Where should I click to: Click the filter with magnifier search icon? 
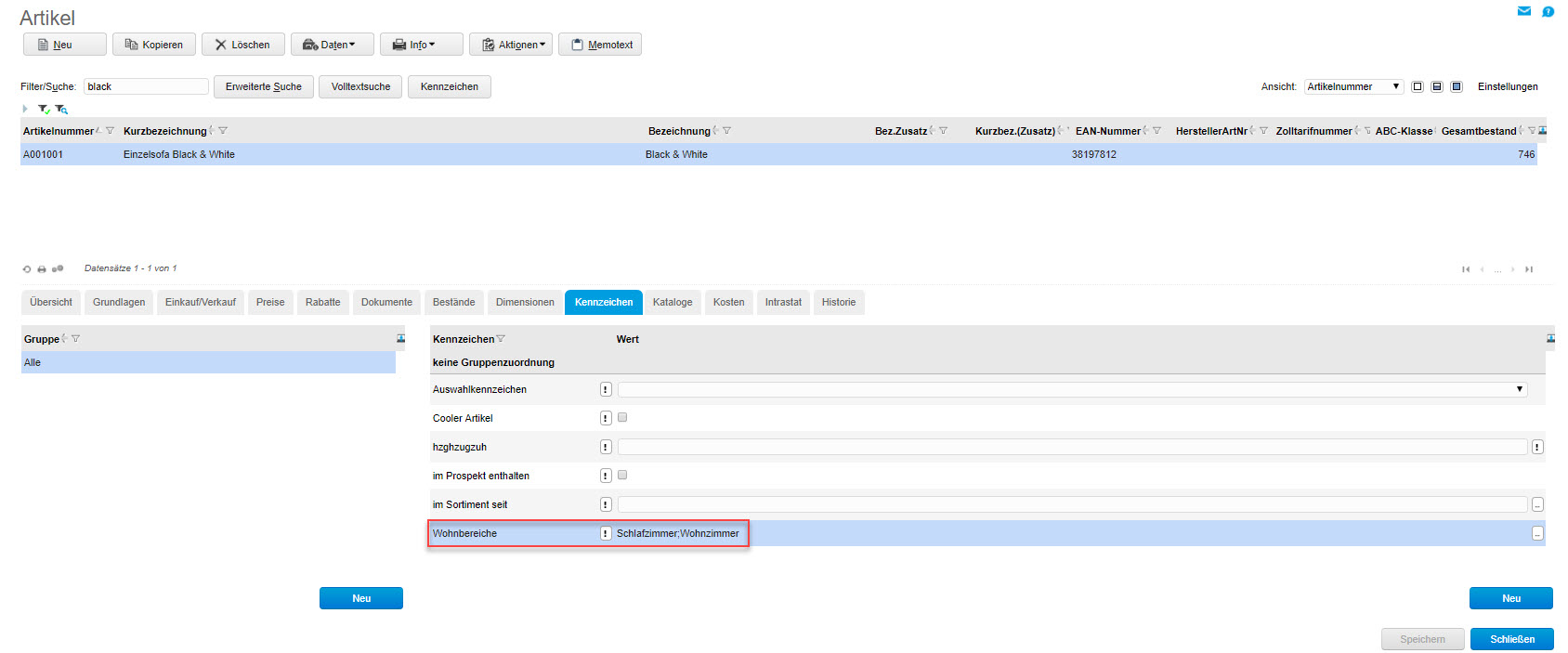coord(61,110)
